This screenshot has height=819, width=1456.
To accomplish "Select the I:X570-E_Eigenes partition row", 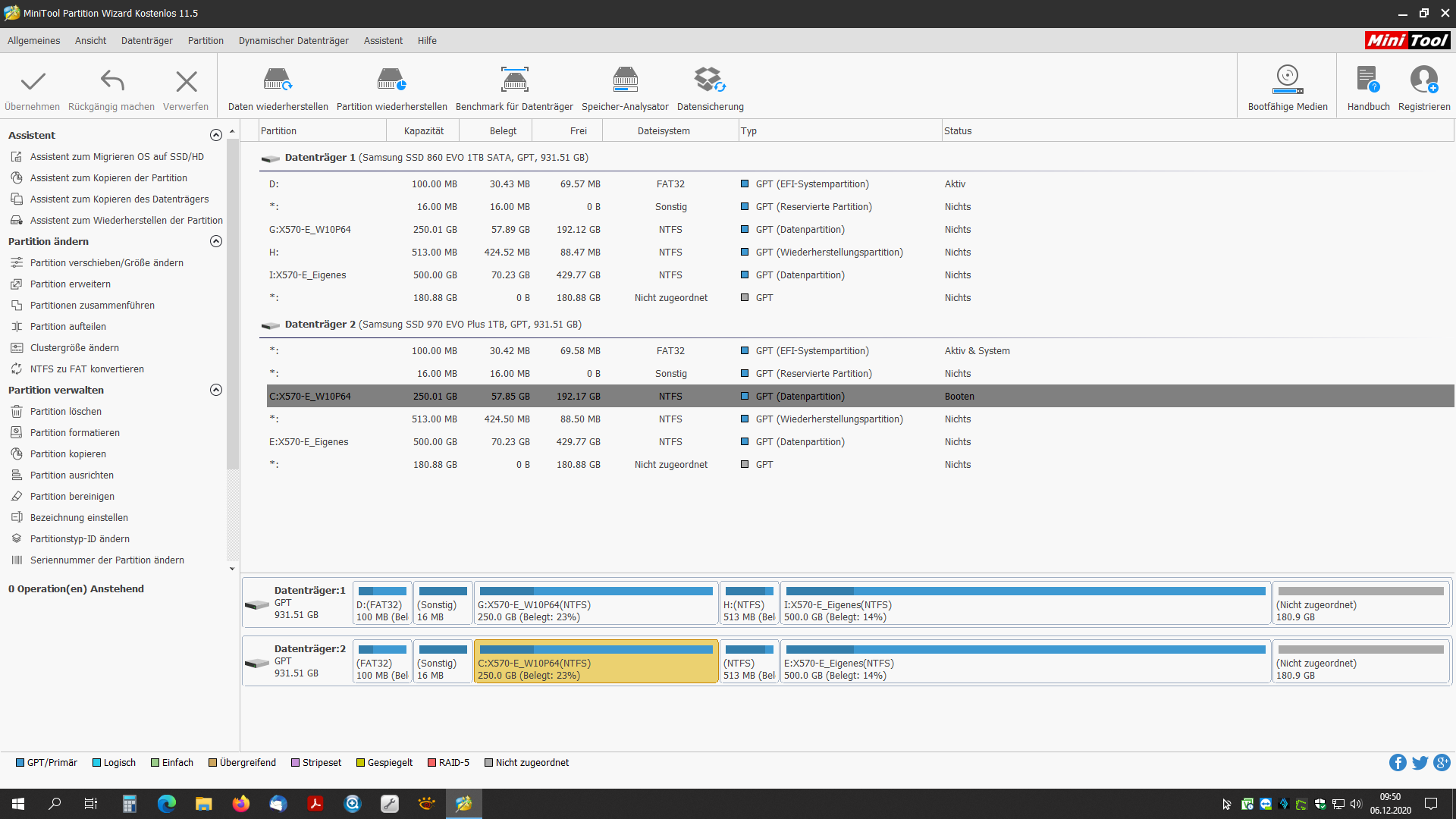I will 307,275.
